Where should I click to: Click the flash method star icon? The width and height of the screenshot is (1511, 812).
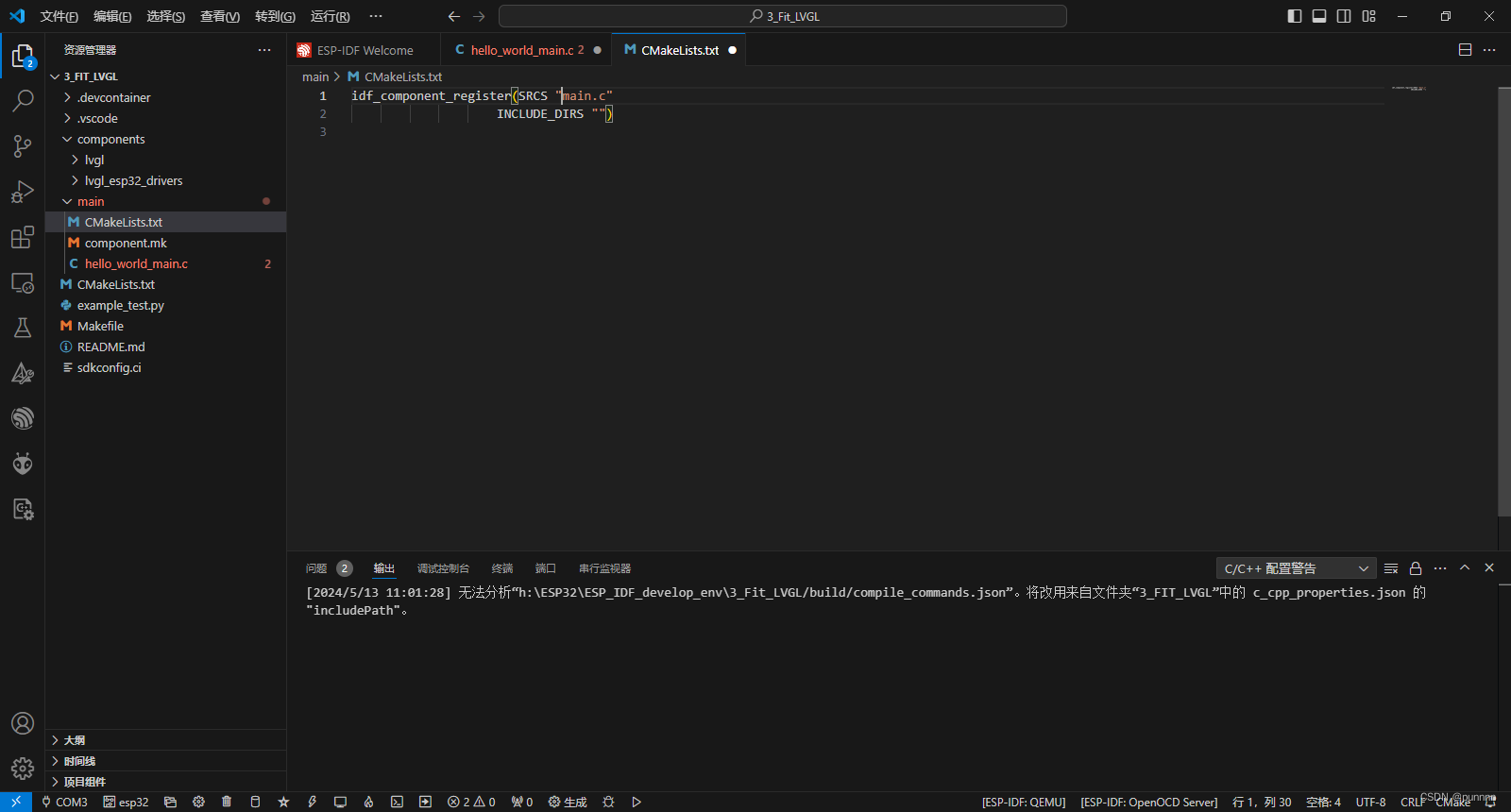click(283, 802)
